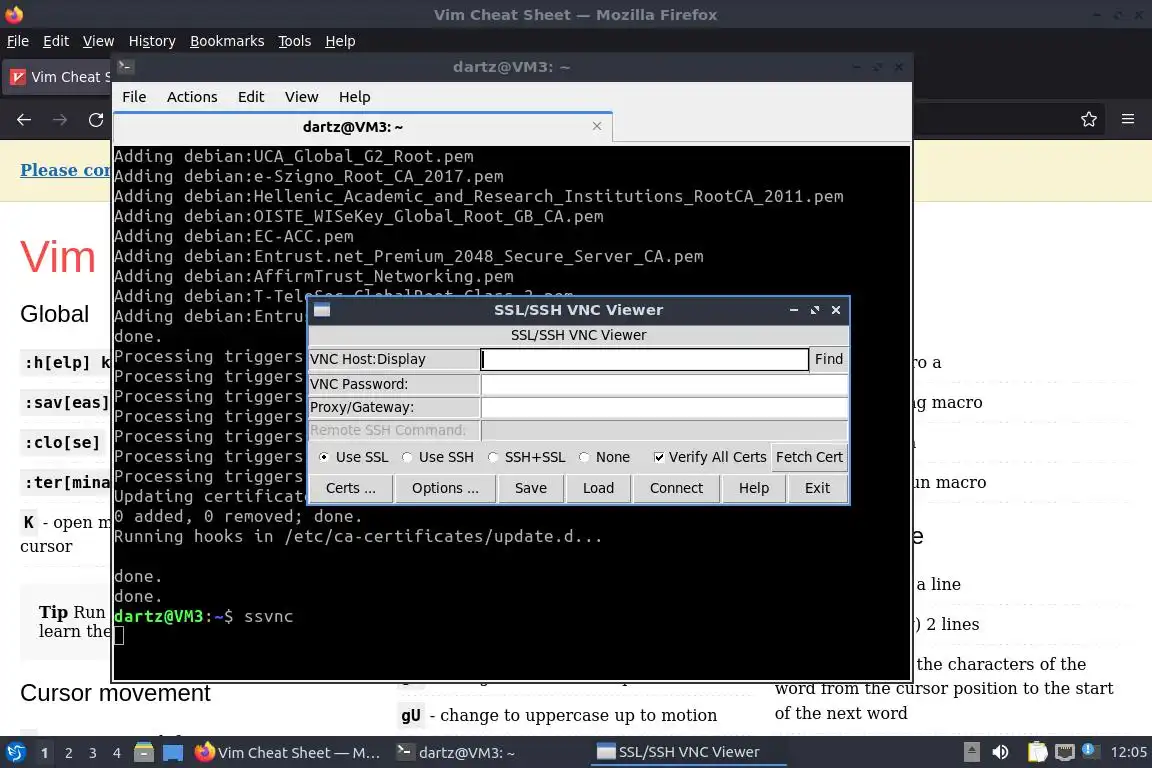
Task: Open Firefox Help menu
Action: (340, 41)
